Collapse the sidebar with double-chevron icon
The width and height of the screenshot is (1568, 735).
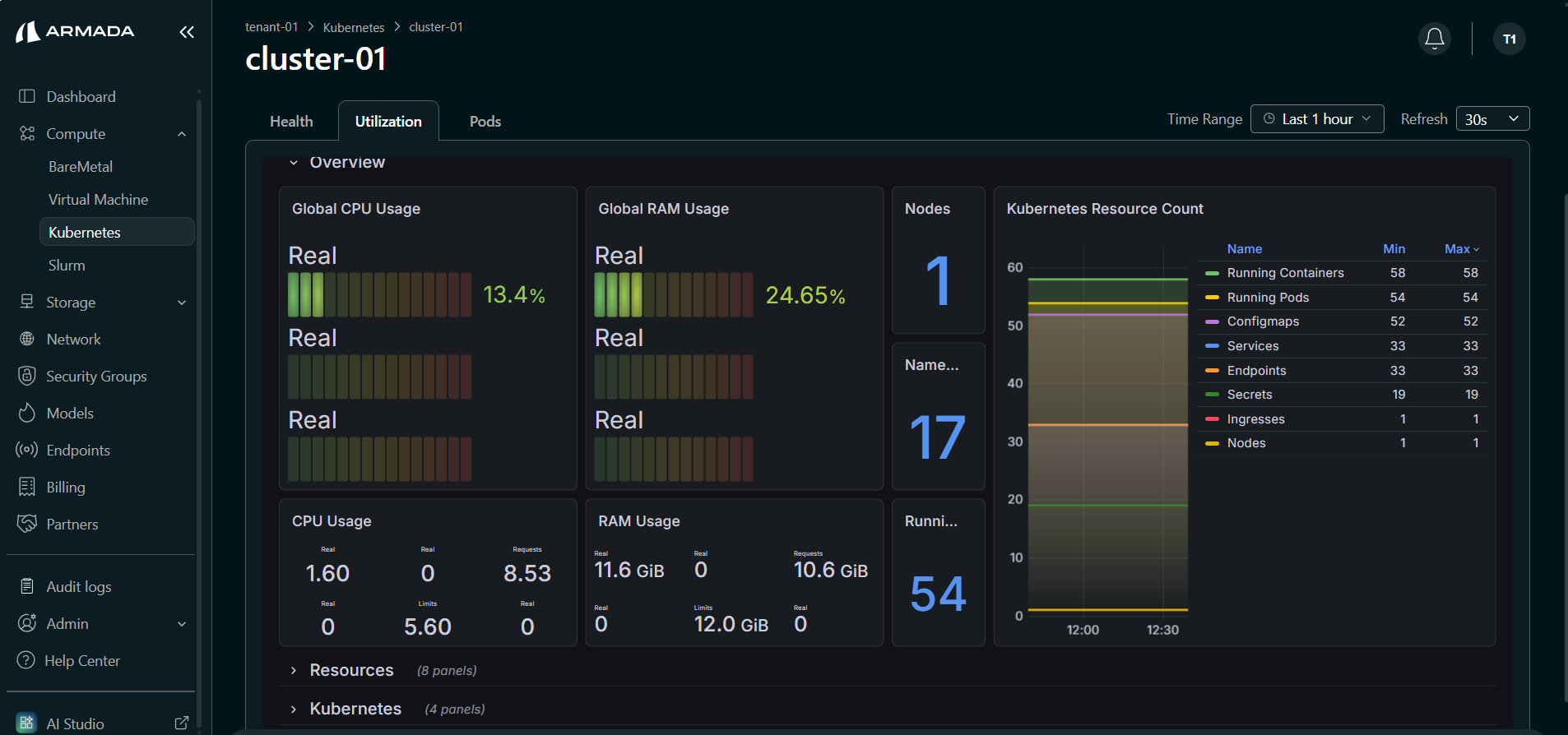click(x=187, y=32)
